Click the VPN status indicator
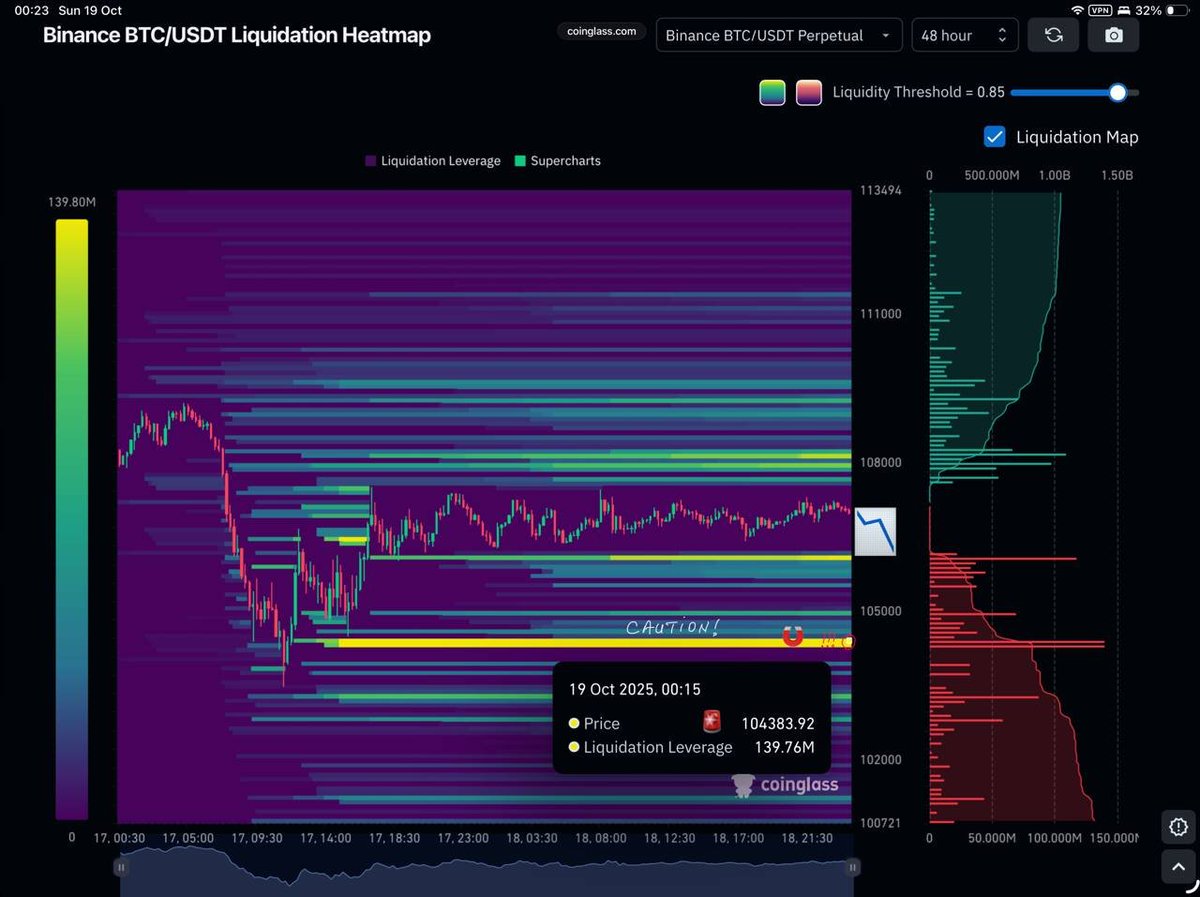Screen dimensions: 1200x897 [1100, 10]
